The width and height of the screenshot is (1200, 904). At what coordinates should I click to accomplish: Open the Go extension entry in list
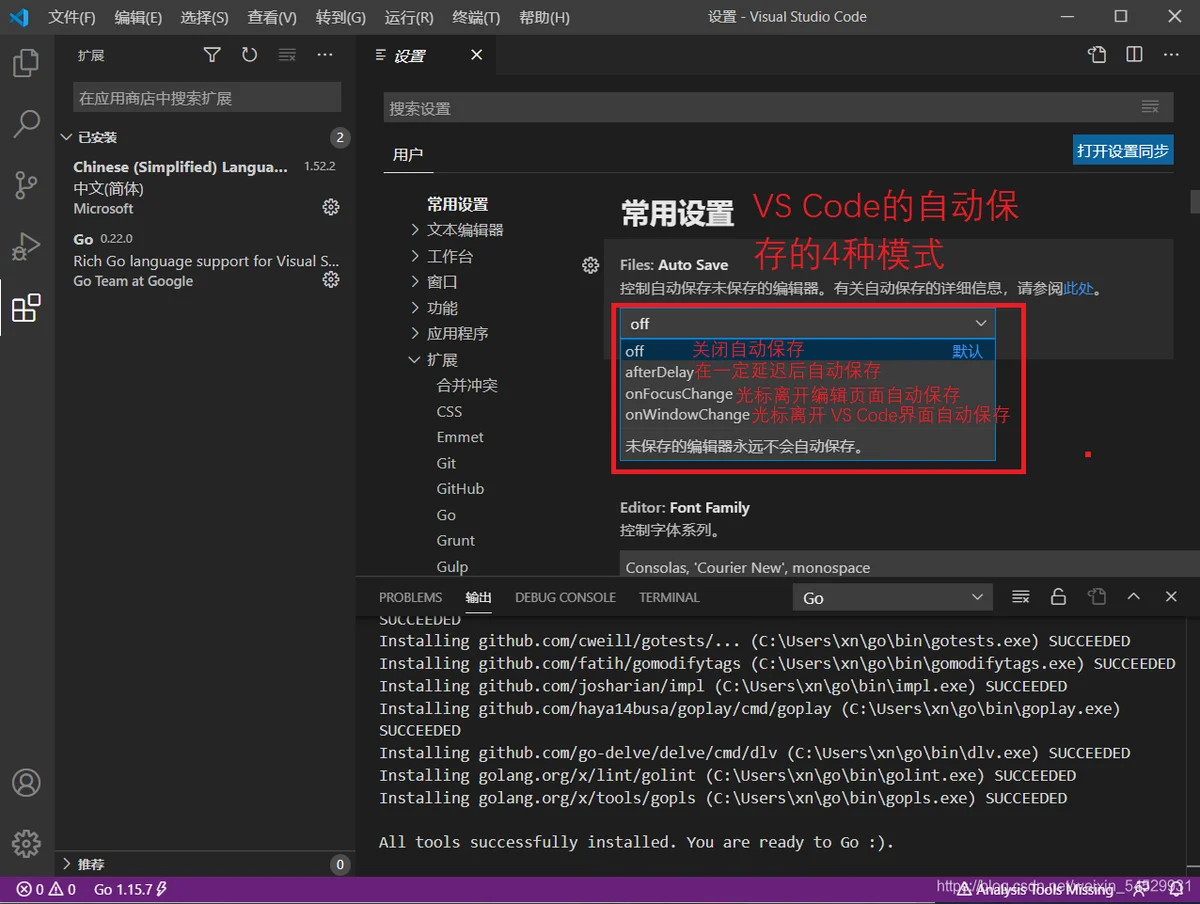[x=205, y=260]
